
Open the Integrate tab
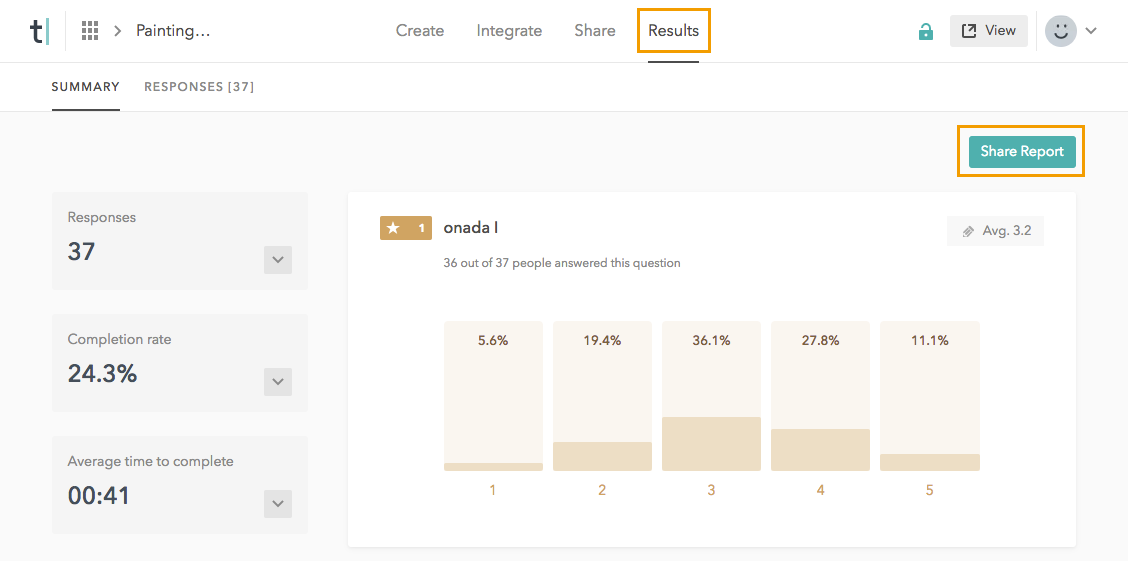click(509, 31)
